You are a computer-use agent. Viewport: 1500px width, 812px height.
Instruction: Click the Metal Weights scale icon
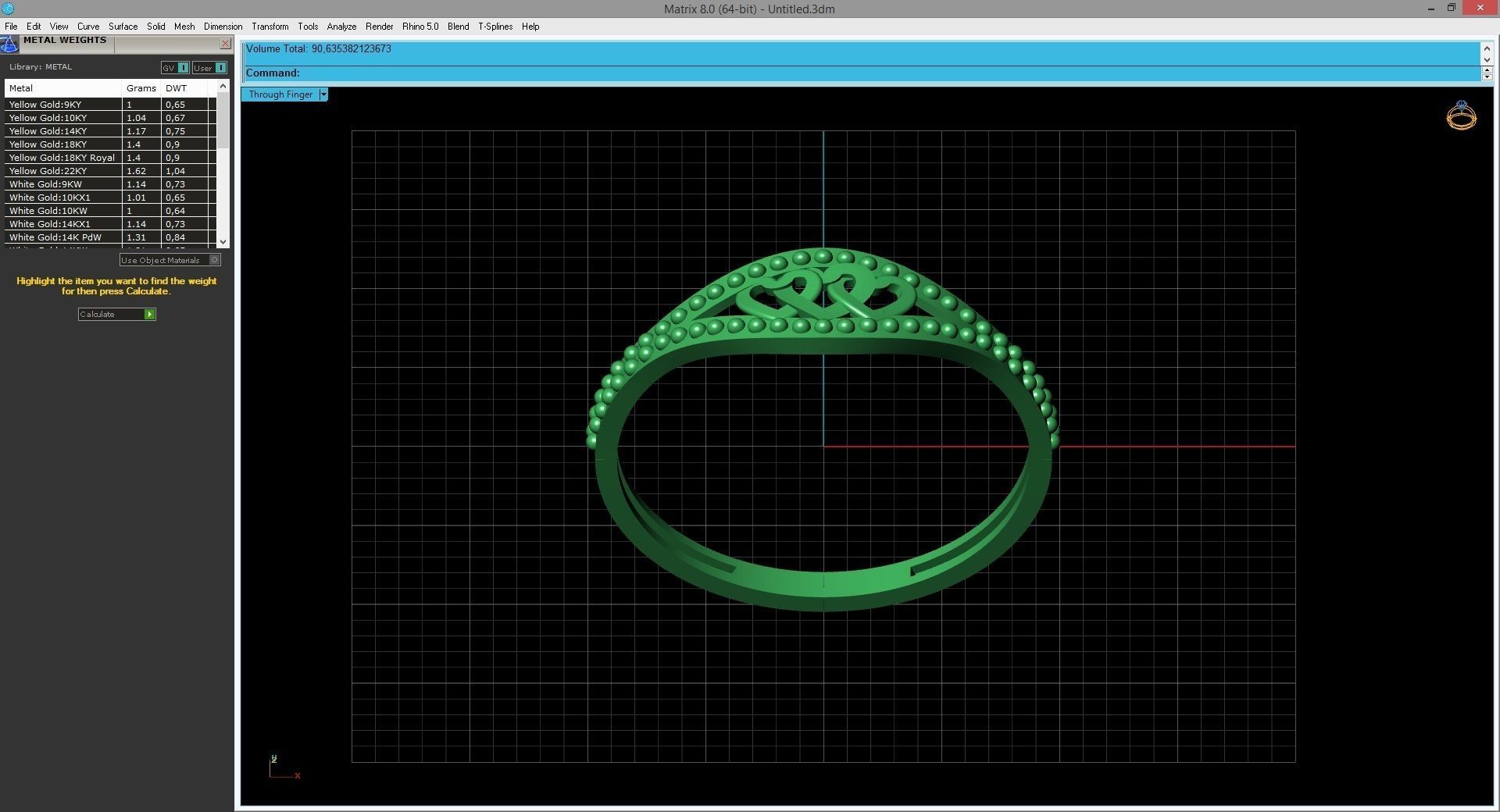click(9, 45)
